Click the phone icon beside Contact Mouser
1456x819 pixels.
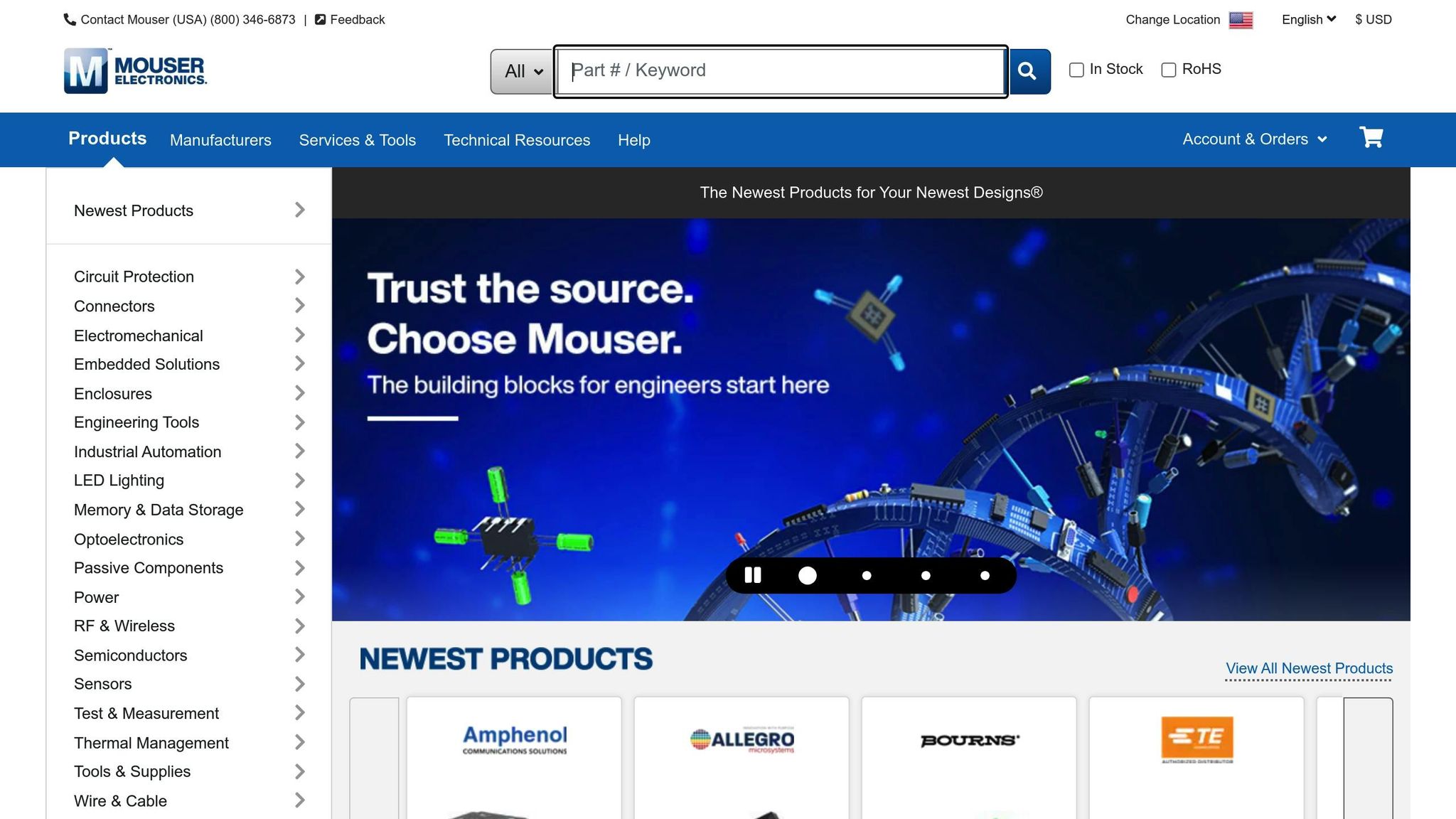[70, 20]
